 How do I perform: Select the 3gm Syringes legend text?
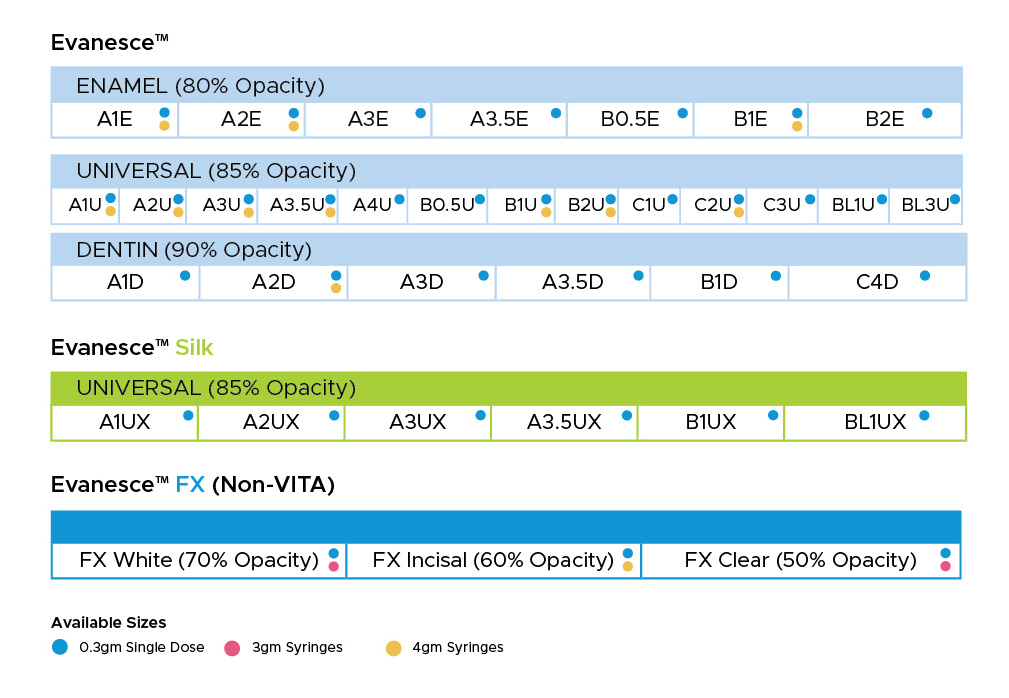297,647
